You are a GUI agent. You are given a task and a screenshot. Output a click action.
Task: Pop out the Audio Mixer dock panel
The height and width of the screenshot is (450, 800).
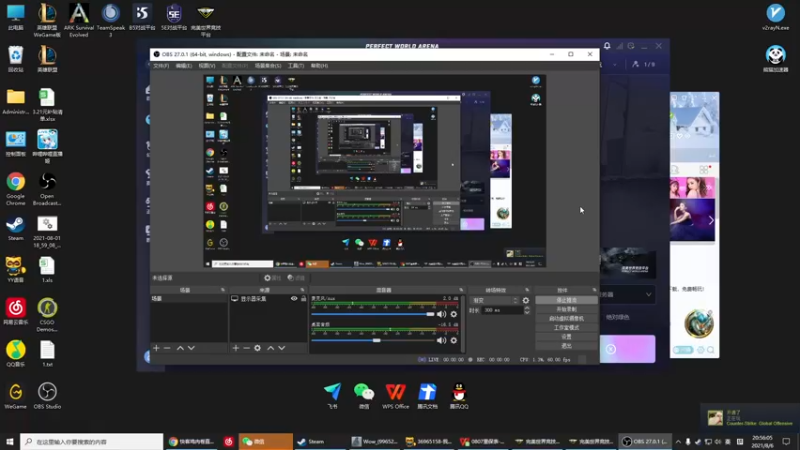point(461,290)
